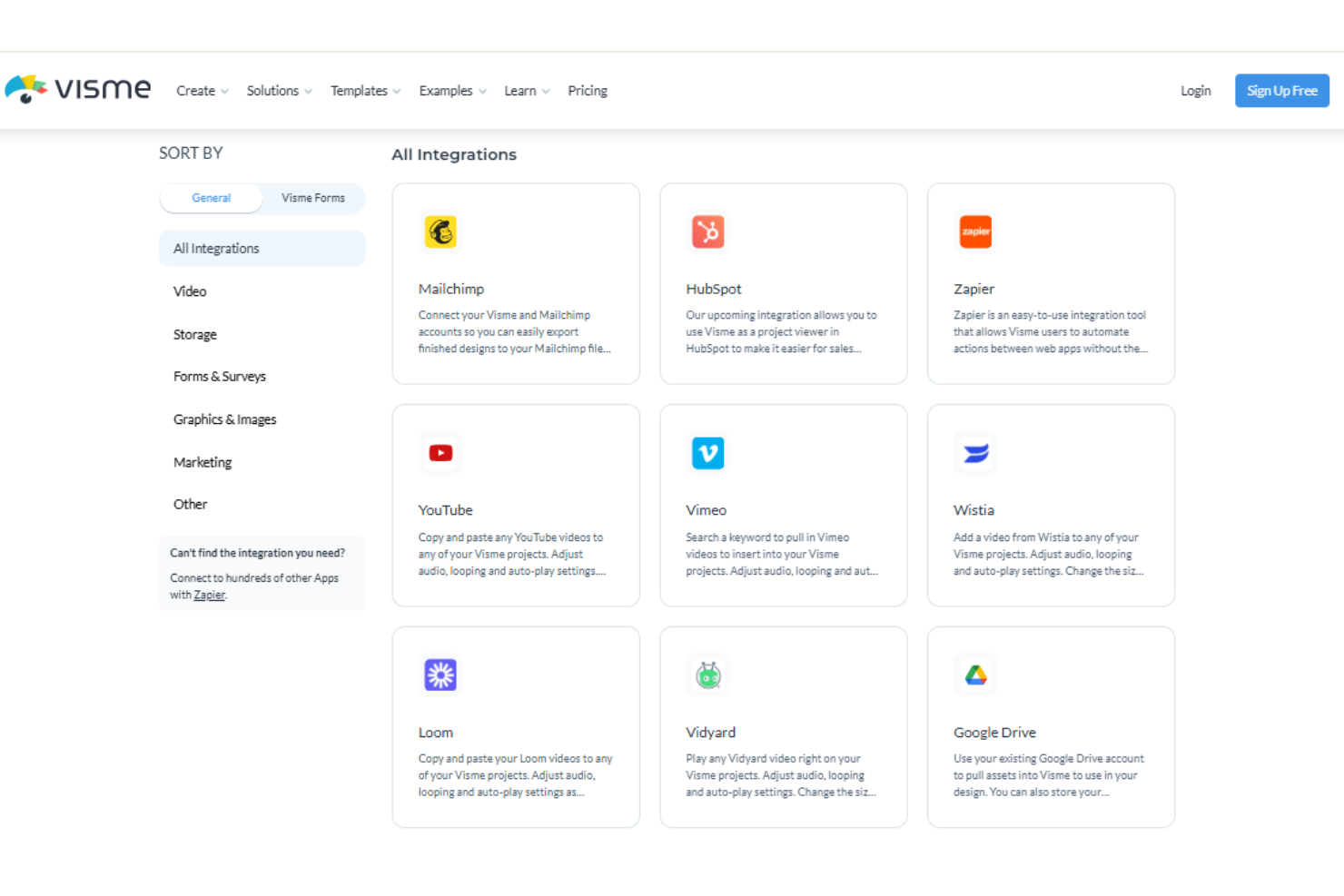The height and width of the screenshot is (896, 1344).
Task: Select the Loom icon
Action: click(440, 674)
